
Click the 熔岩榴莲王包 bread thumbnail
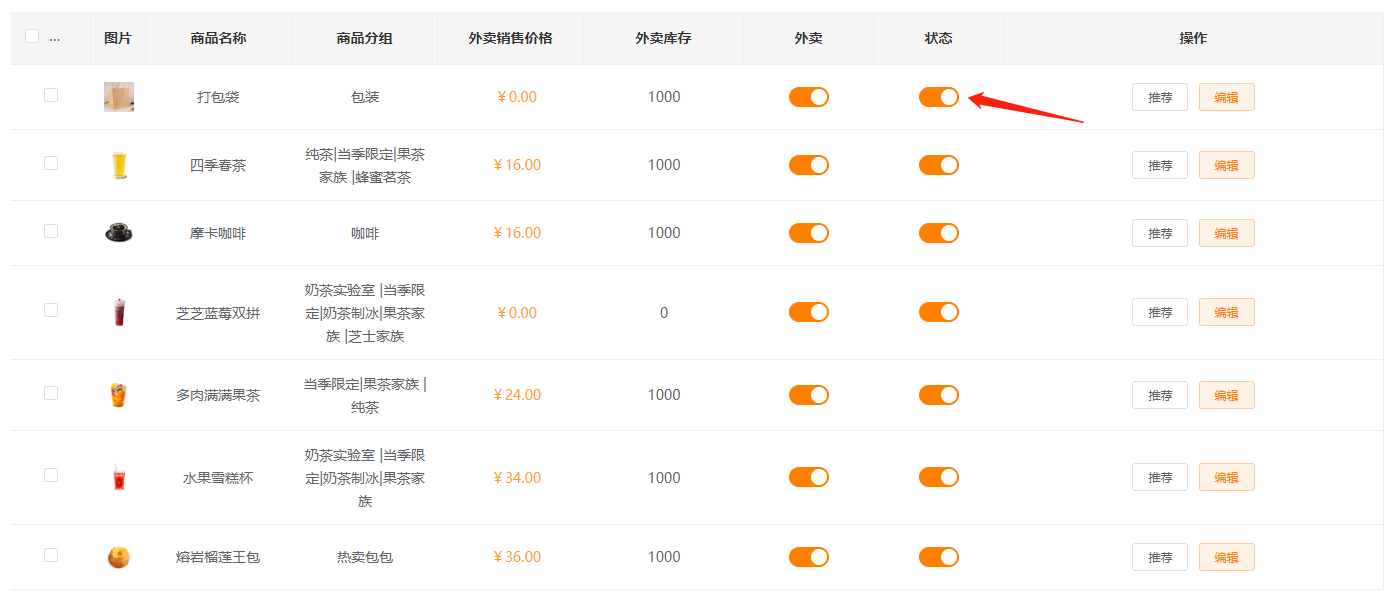click(119, 557)
